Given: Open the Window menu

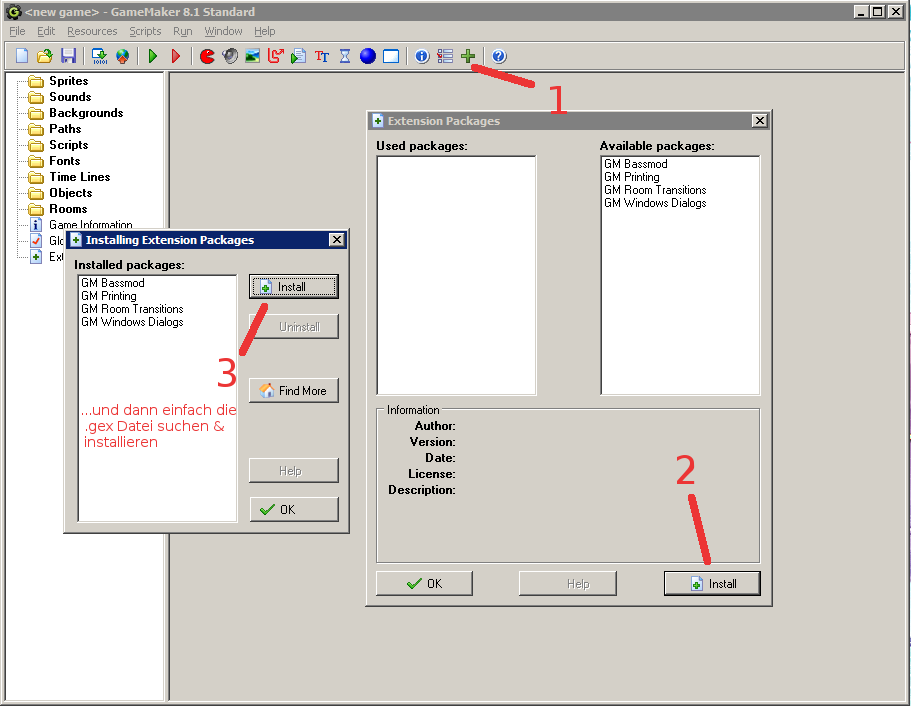Looking at the screenshot, I should click(223, 31).
